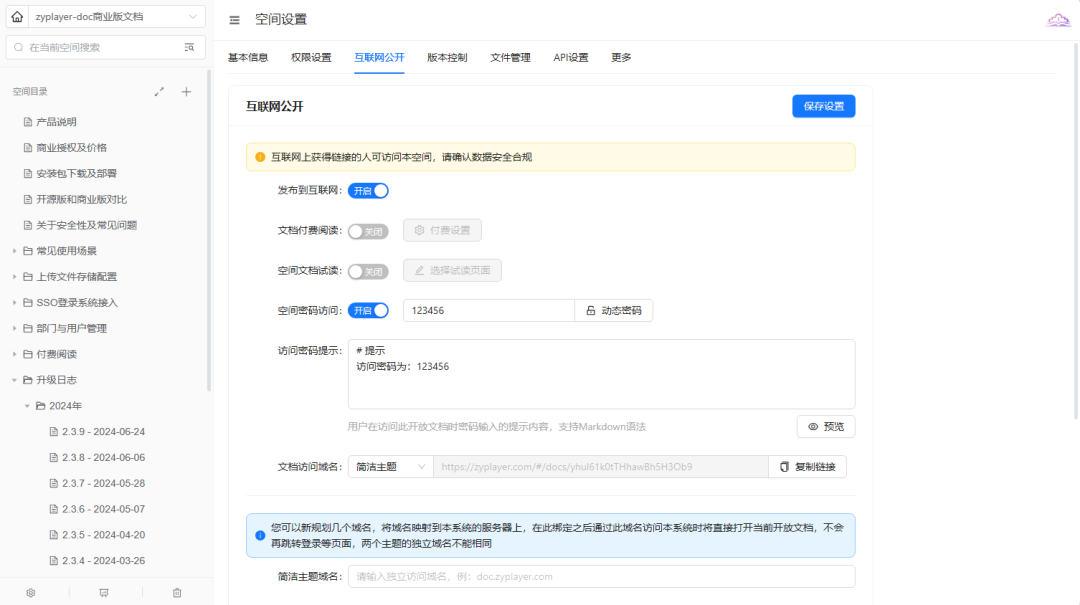
Task: Click the expand-all arrows icon in 空间目录 header
Action: (x=159, y=92)
